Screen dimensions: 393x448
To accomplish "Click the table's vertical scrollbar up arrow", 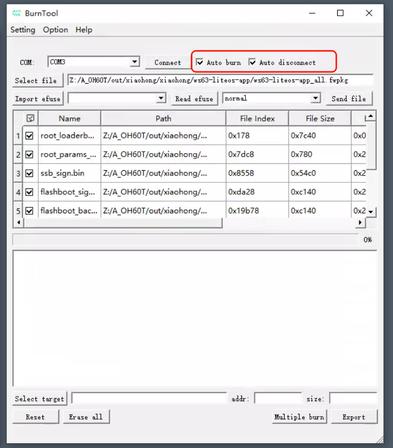I will click(x=371, y=116).
